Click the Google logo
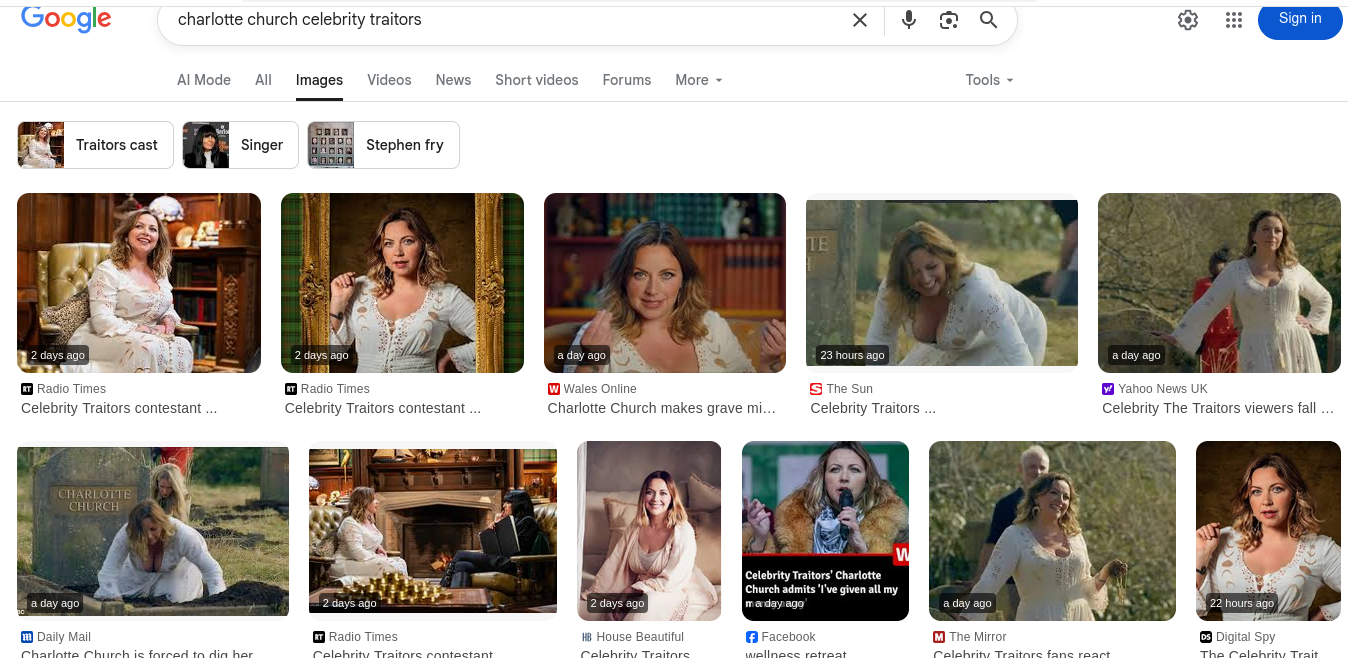 (x=66, y=19)
